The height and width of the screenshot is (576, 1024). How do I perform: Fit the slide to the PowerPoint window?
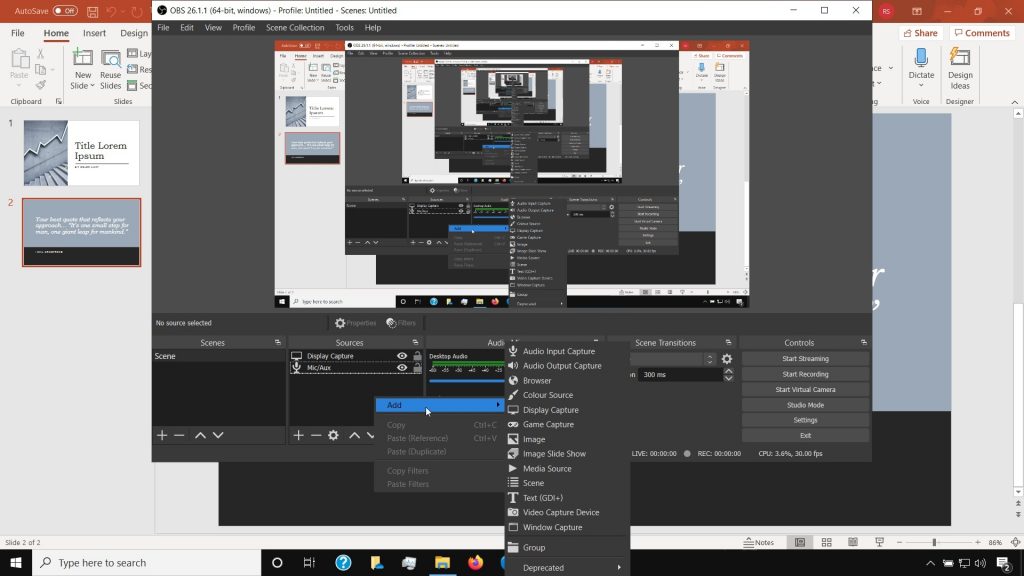[1016, 542]
